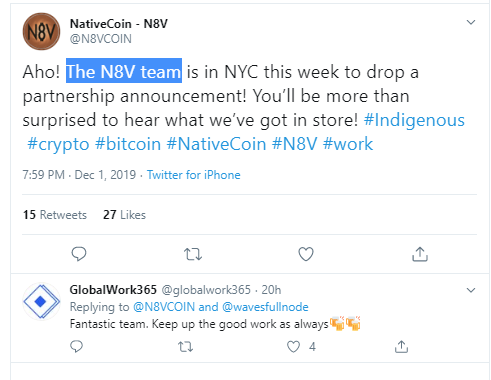
Task: View the 27 Likes list
Action: coord(124,215)
